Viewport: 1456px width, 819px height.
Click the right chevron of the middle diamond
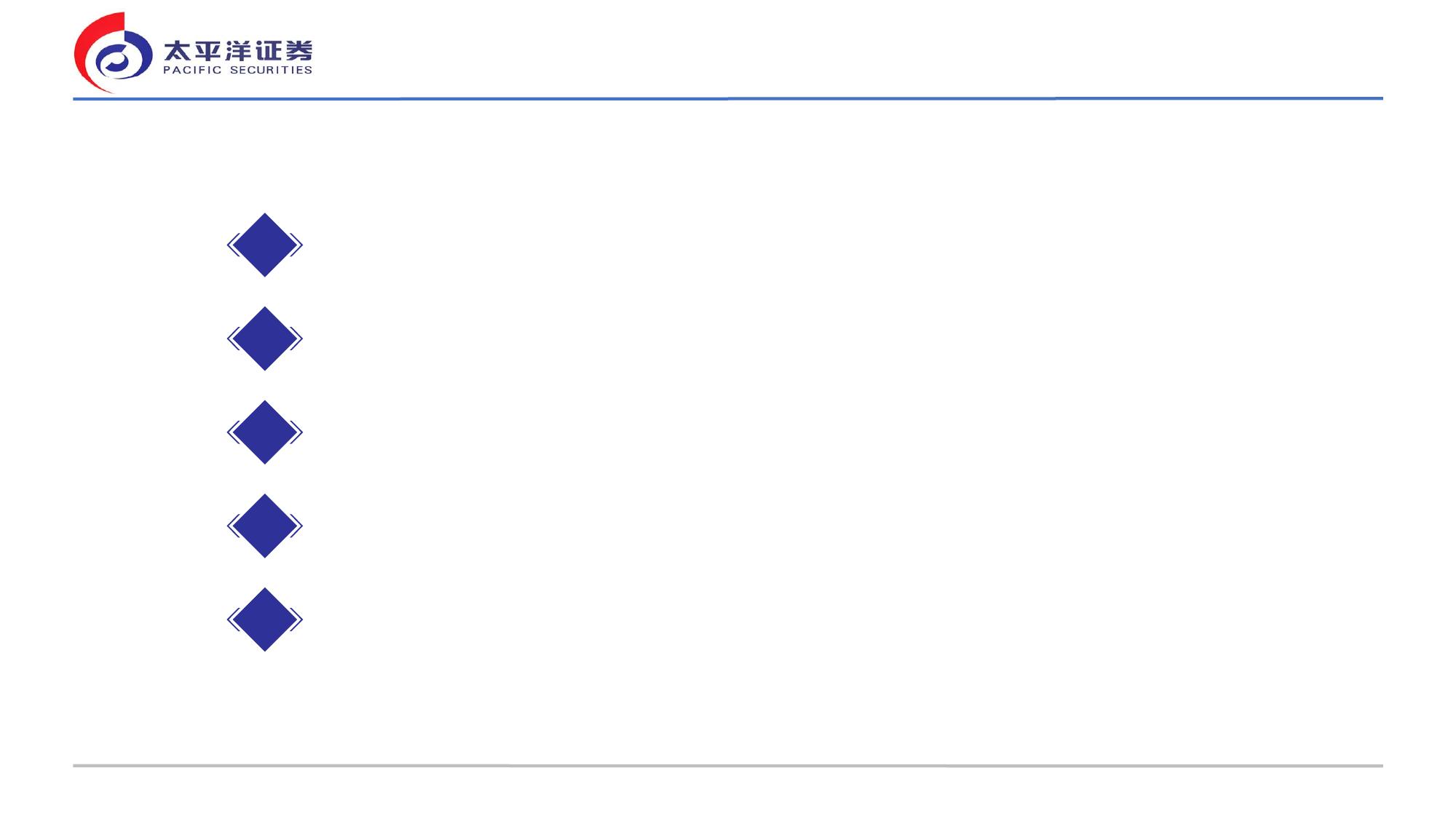298,432
